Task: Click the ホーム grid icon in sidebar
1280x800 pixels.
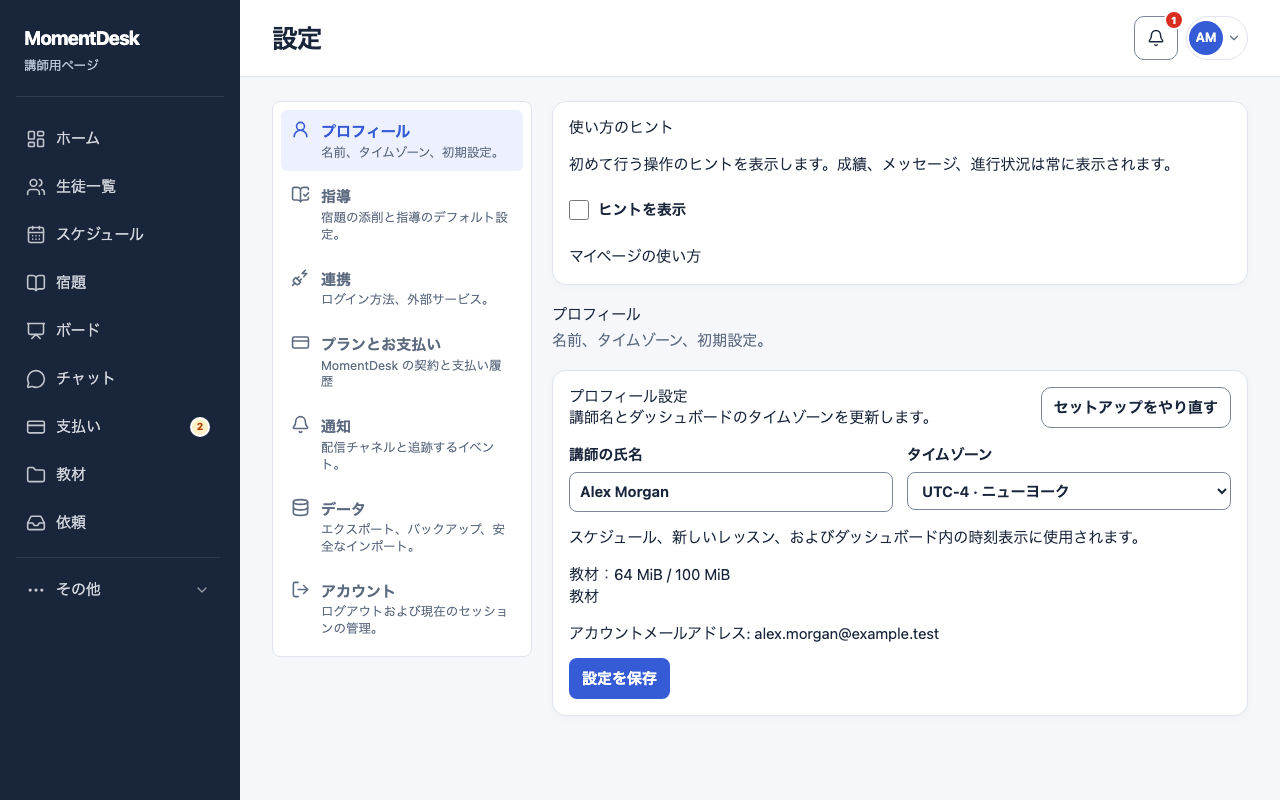Action: [x=36, y=139]
